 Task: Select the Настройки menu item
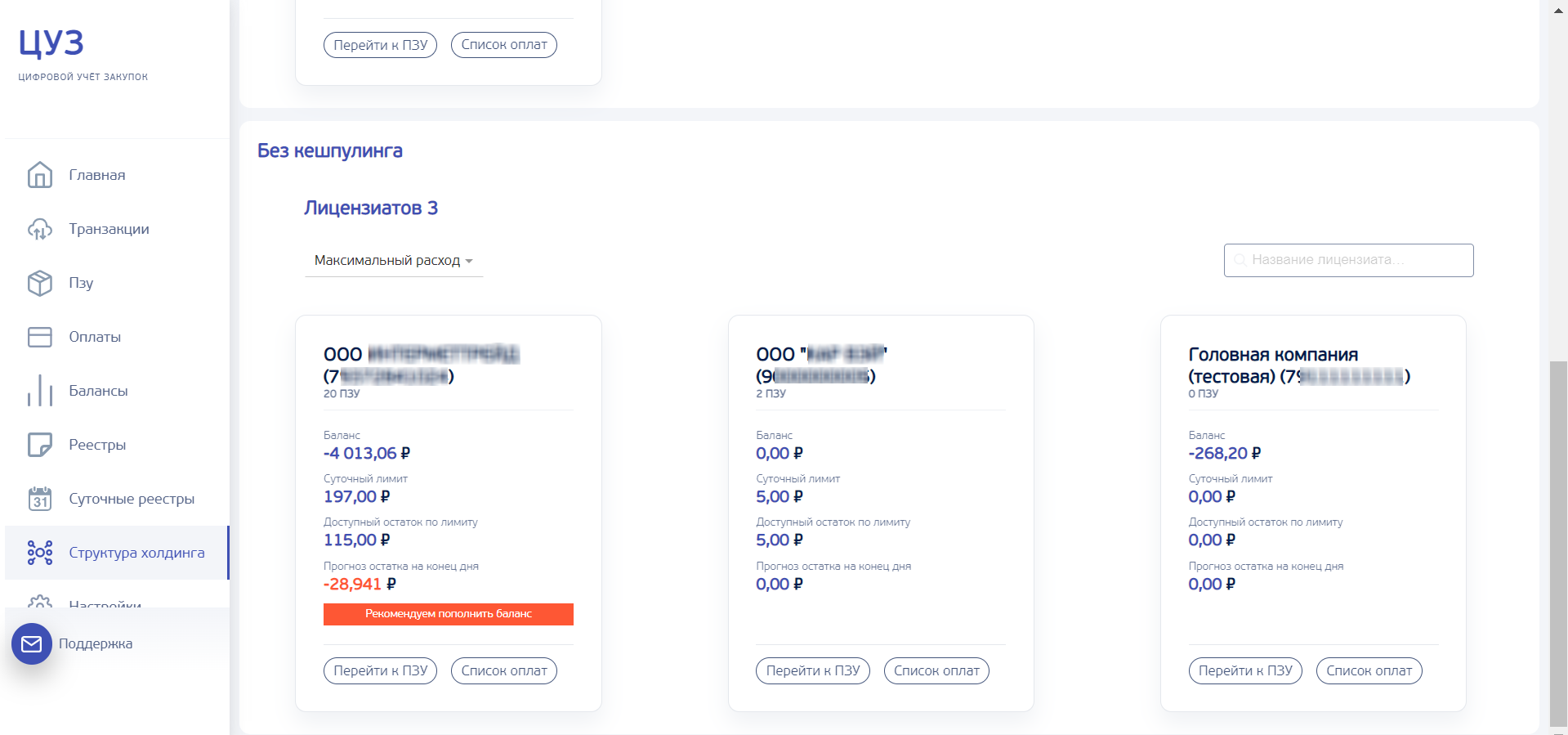pyautogui.click(x=105, y=605)
